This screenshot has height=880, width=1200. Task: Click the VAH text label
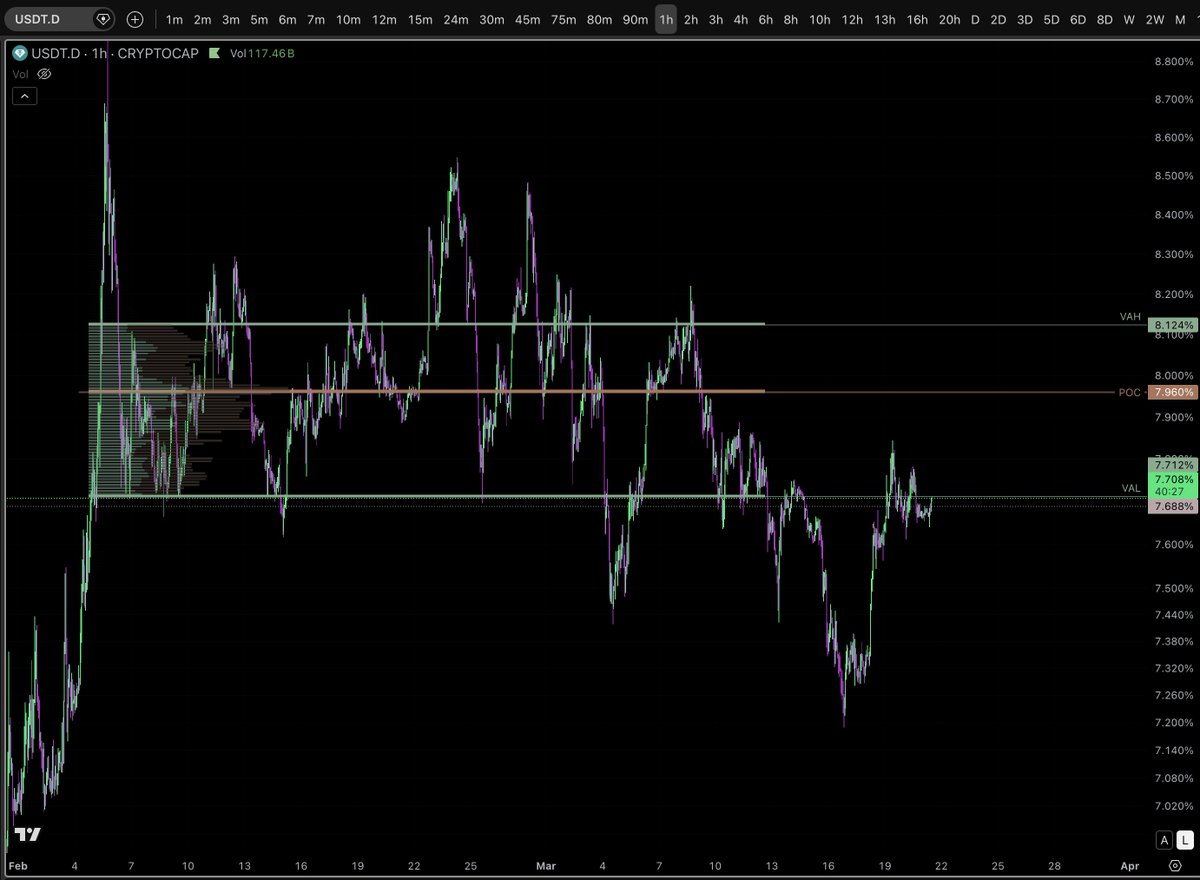coord(1130,317)
